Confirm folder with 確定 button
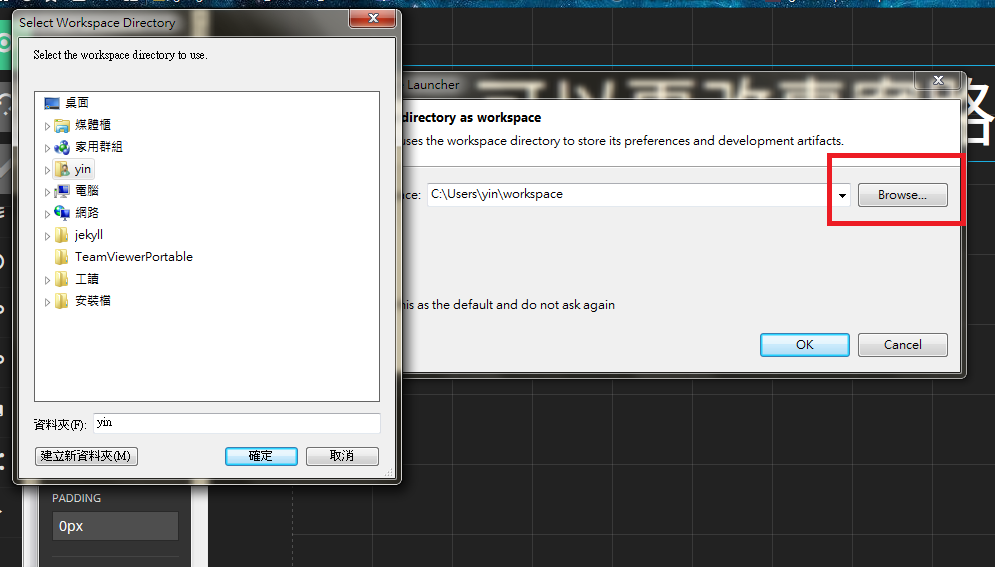The height and width of the screenshot is (567, 995). click(261, 456)
